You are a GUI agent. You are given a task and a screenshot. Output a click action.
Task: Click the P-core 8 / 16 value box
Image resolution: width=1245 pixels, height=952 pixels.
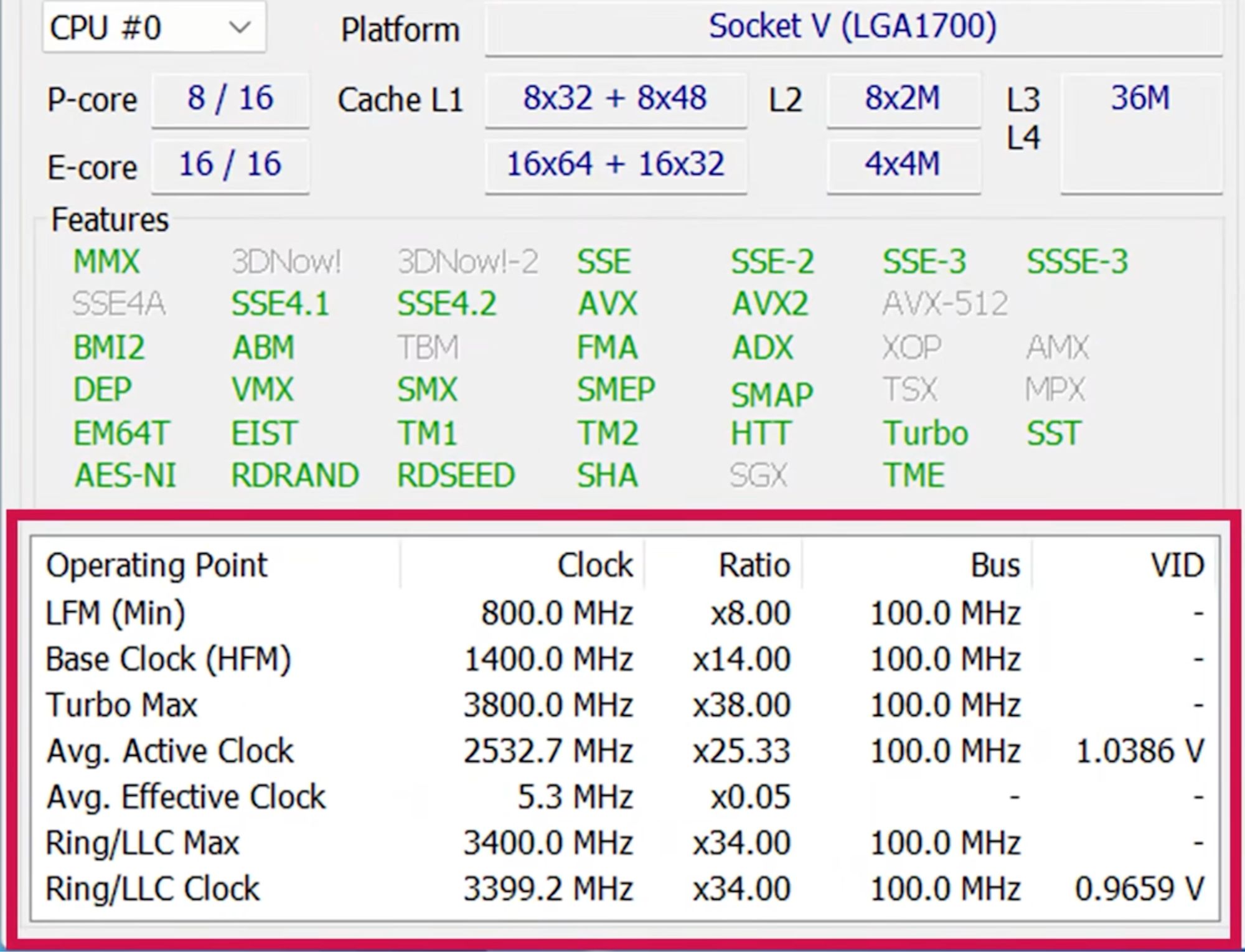(x=230, y=99)
